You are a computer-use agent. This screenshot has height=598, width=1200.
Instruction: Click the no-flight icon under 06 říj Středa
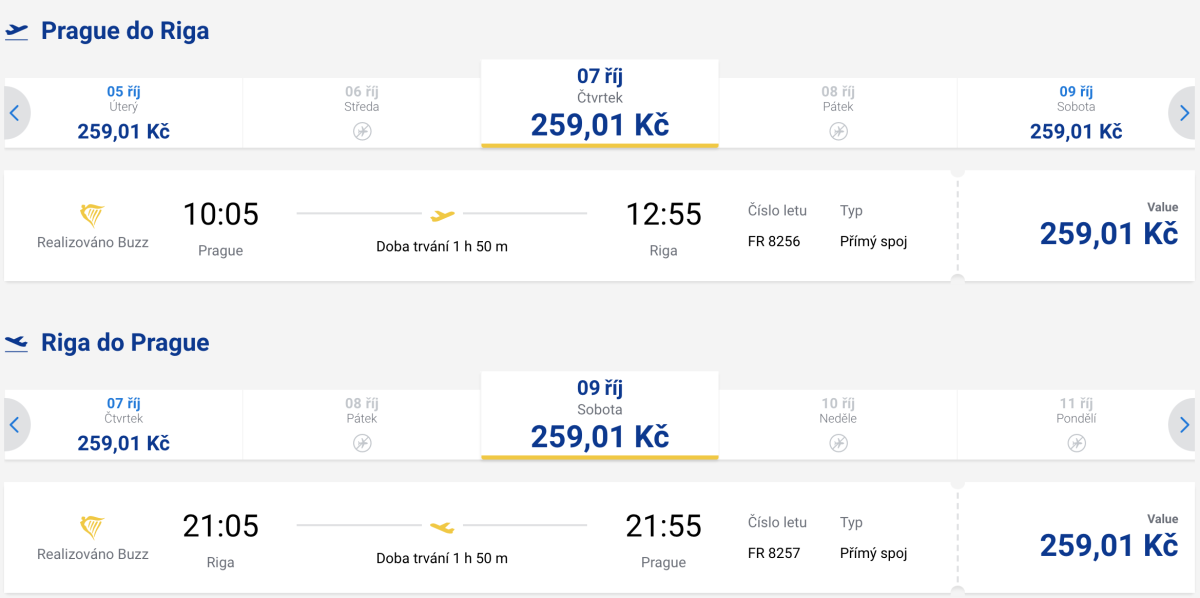coord(362,131)
